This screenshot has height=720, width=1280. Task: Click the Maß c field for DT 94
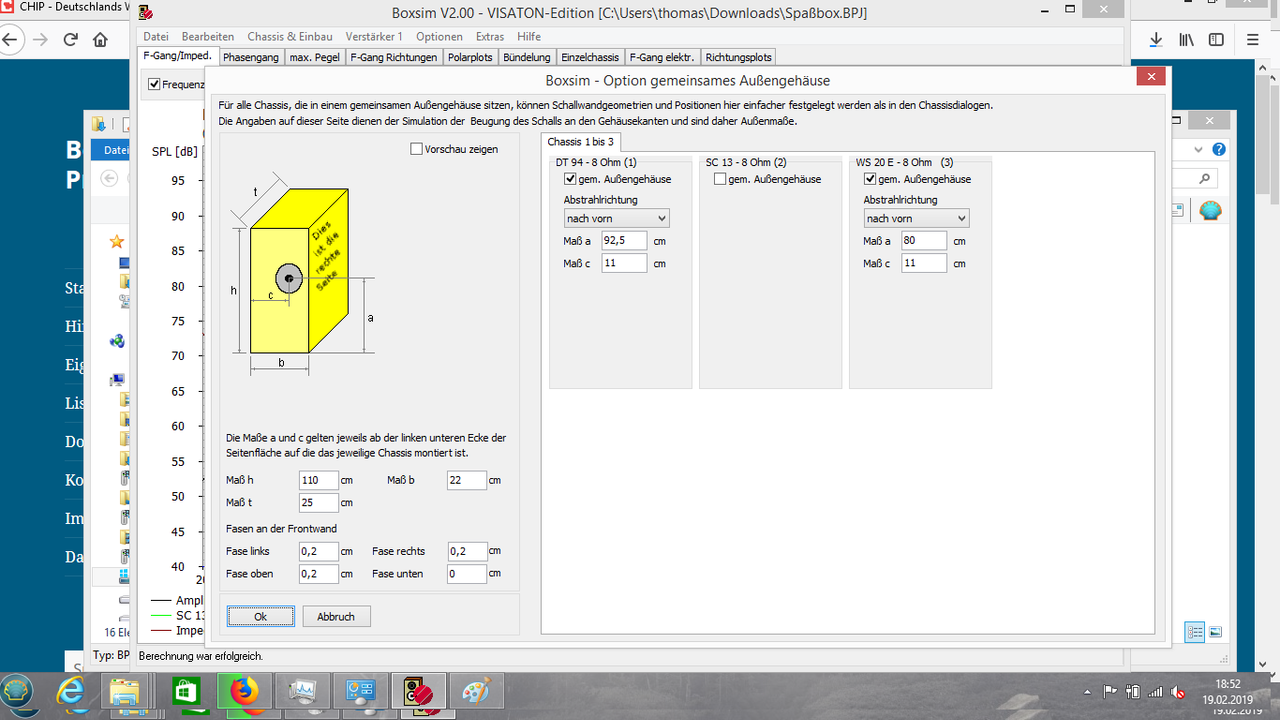(623, 263)
